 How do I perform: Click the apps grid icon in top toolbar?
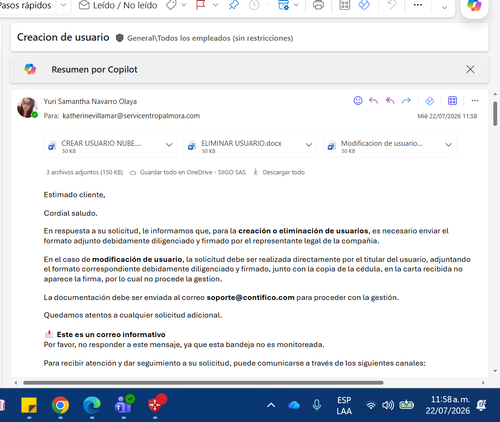[344, 5]
